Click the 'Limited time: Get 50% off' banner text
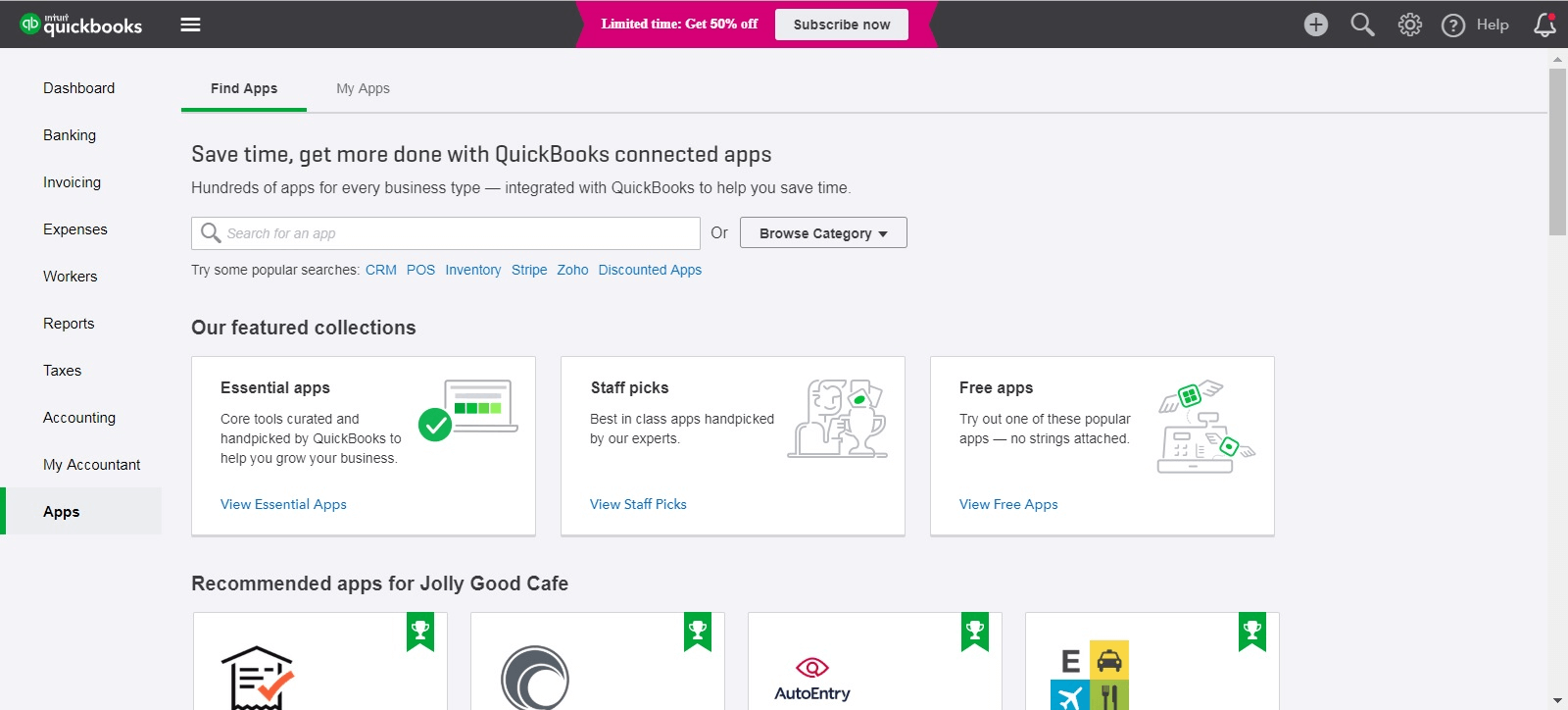Image resolution: width=1568 pixels, height=710 pixels. [x=679, y=25]
